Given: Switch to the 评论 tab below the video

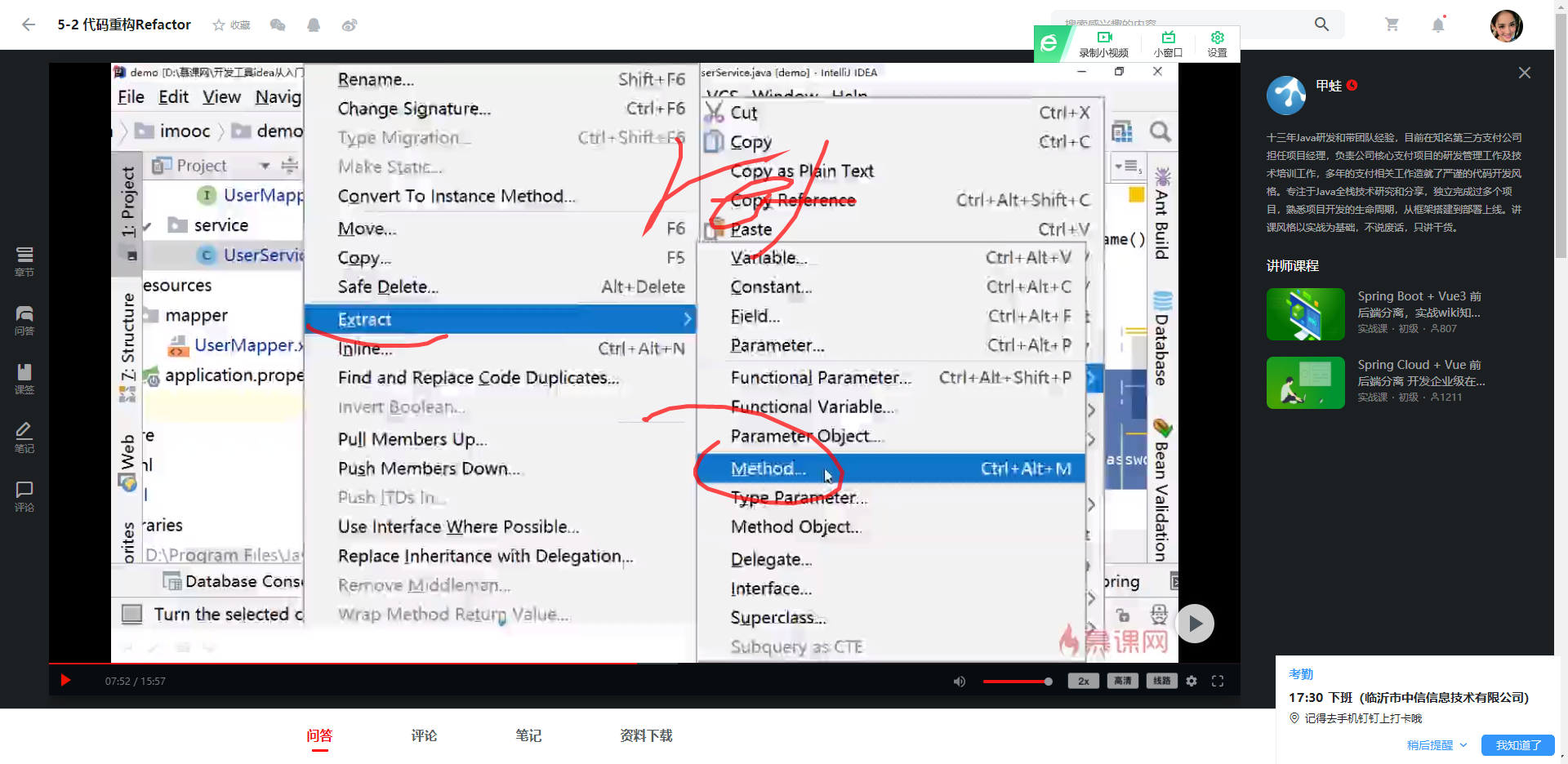Looking at the screenshot, I should click(x=424, y=735).
